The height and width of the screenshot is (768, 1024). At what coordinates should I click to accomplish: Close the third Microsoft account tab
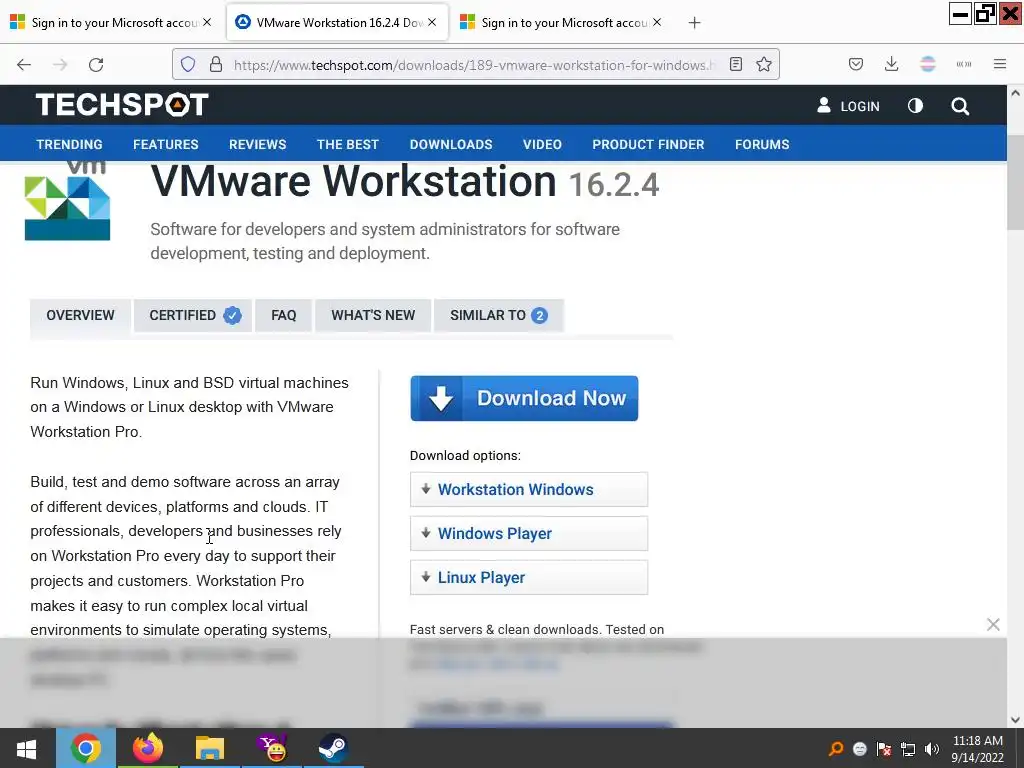(x=657, y=22)
